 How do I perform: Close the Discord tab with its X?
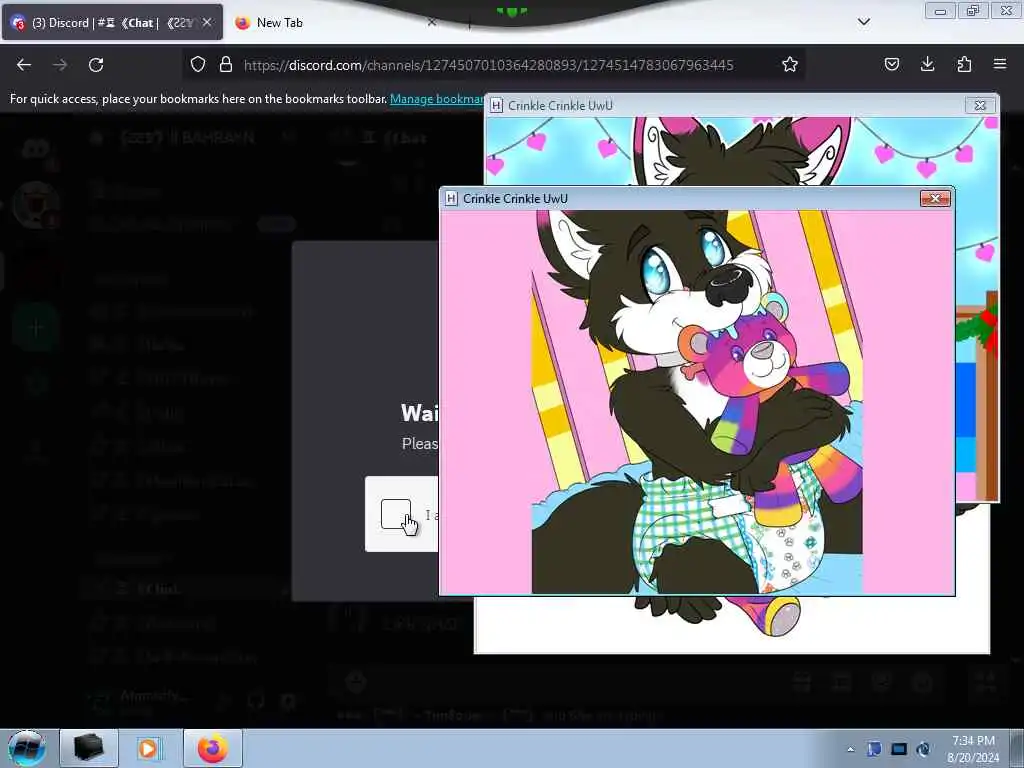coord(207,22)
